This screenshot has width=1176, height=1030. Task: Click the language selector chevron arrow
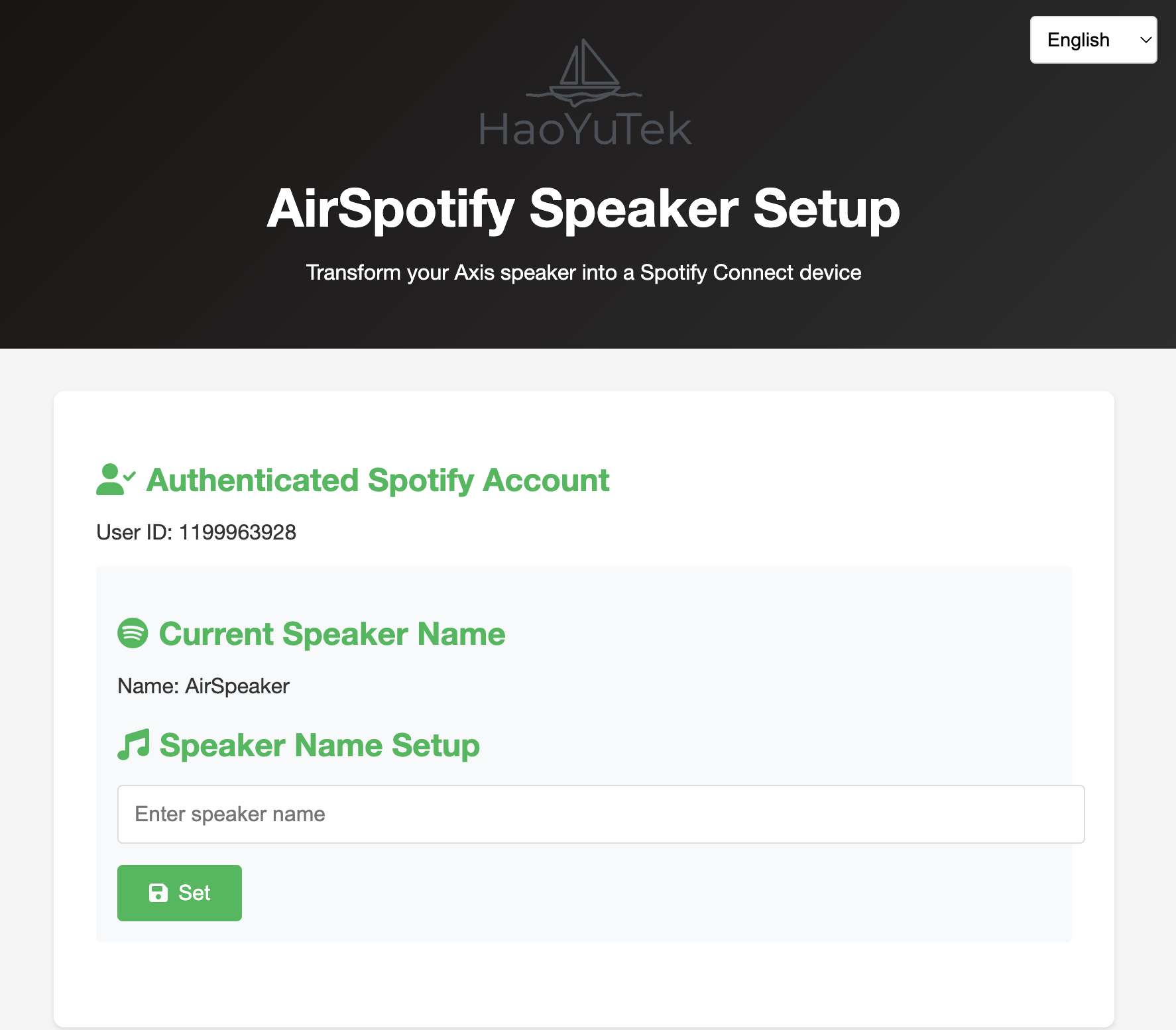[1146, 40]
